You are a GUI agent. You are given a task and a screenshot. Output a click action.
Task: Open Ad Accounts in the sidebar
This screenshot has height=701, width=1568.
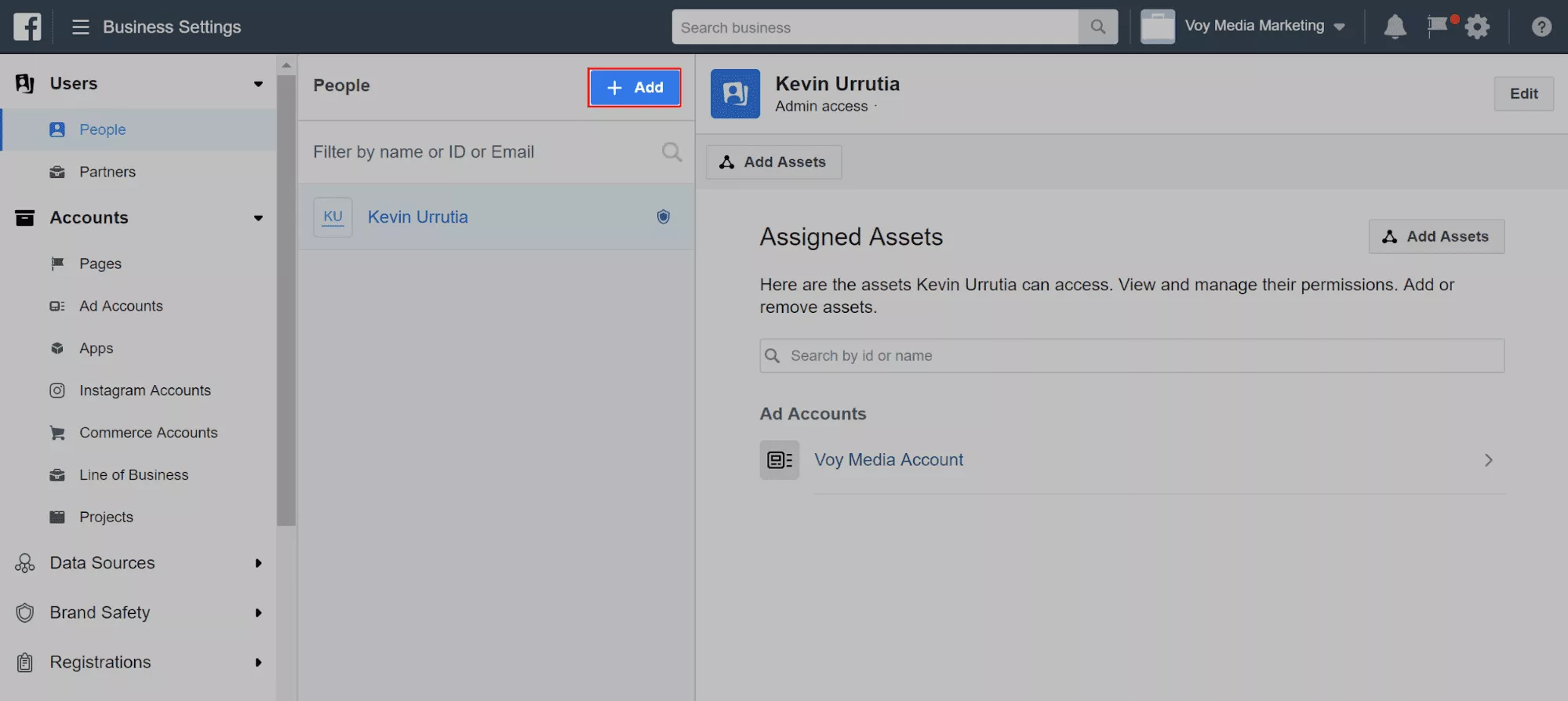pyautogui.click(x=121, y=306)
